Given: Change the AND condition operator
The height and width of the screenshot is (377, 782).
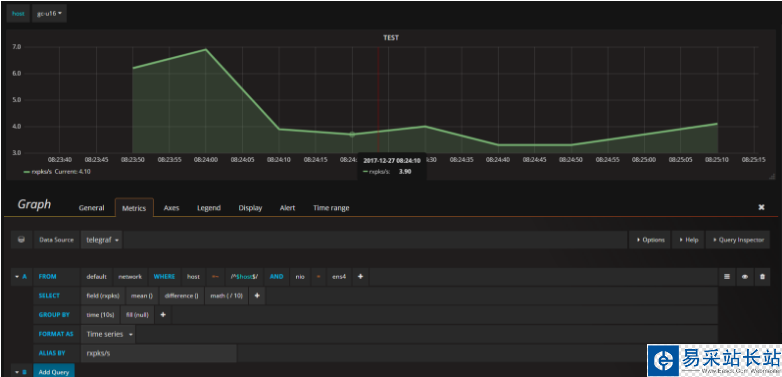Looking at the screenshot, I should pos(276,277).
